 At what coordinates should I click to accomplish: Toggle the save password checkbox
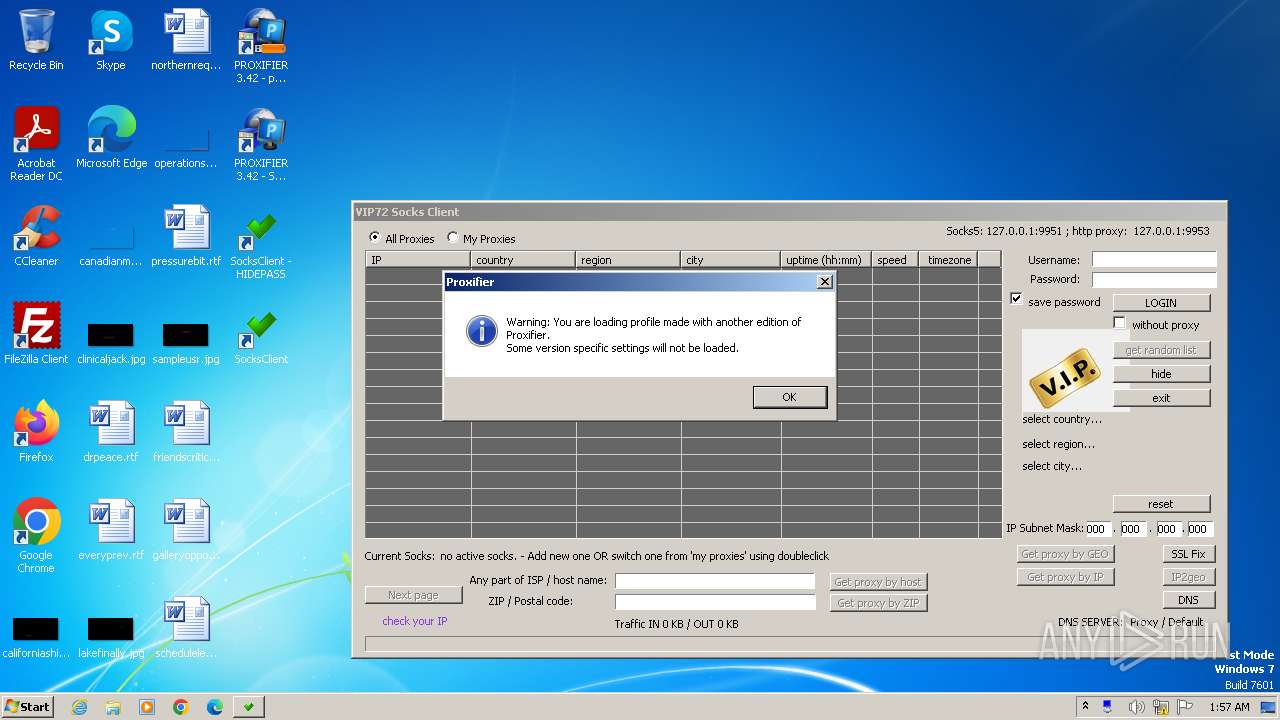(x=1017, y=299)
